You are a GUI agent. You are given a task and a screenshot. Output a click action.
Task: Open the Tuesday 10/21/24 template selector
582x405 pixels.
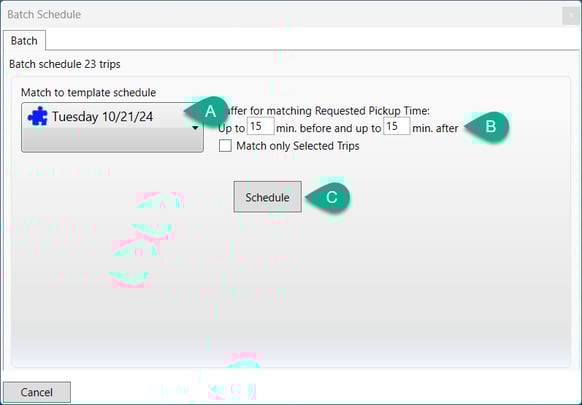(x=112, y=127)
